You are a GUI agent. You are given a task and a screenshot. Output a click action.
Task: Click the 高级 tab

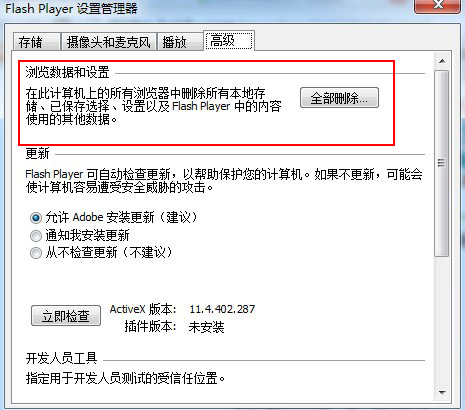coord(229,41)
